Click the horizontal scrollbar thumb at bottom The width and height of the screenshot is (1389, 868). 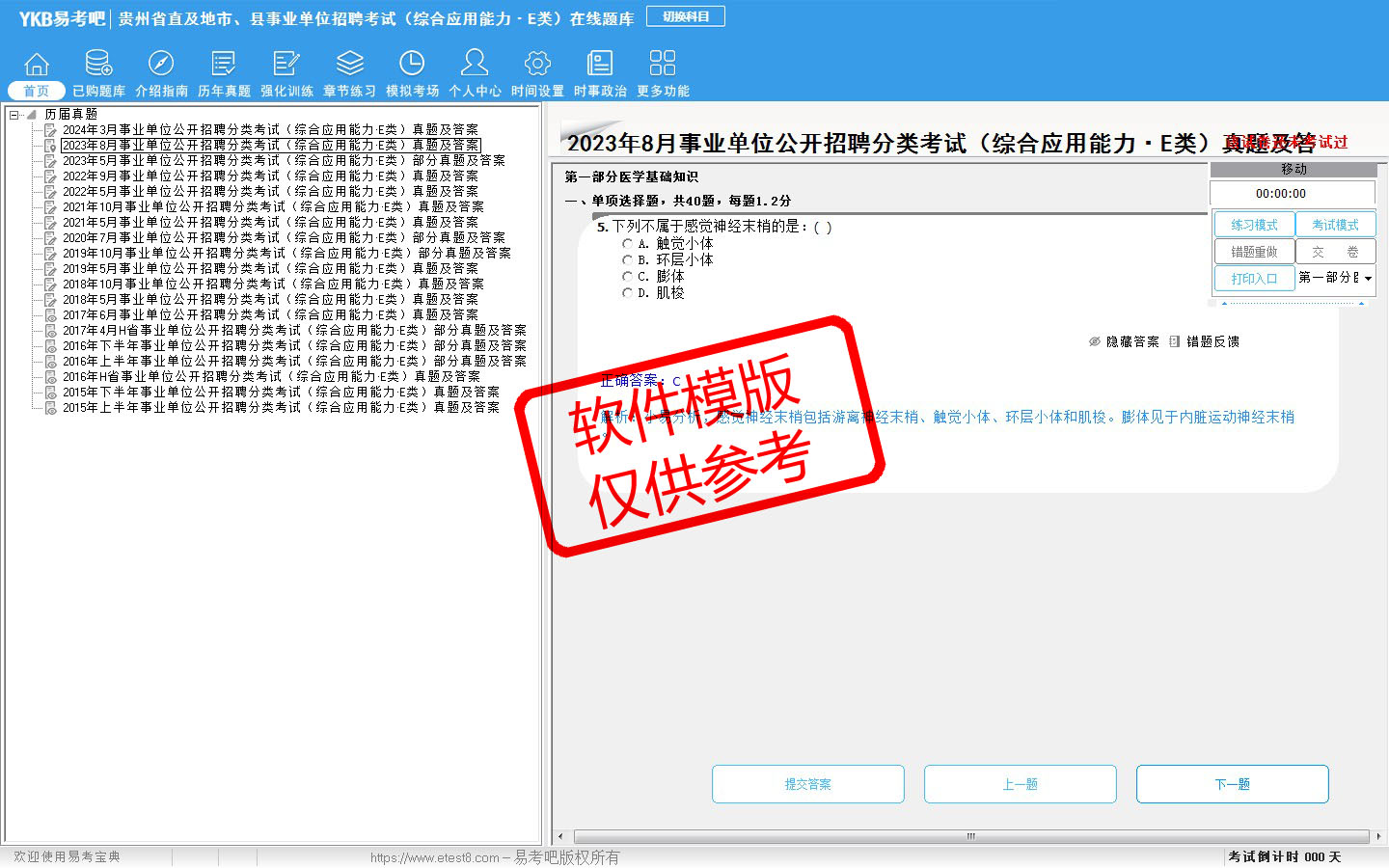pyautogui.click(x=970, y=836)
